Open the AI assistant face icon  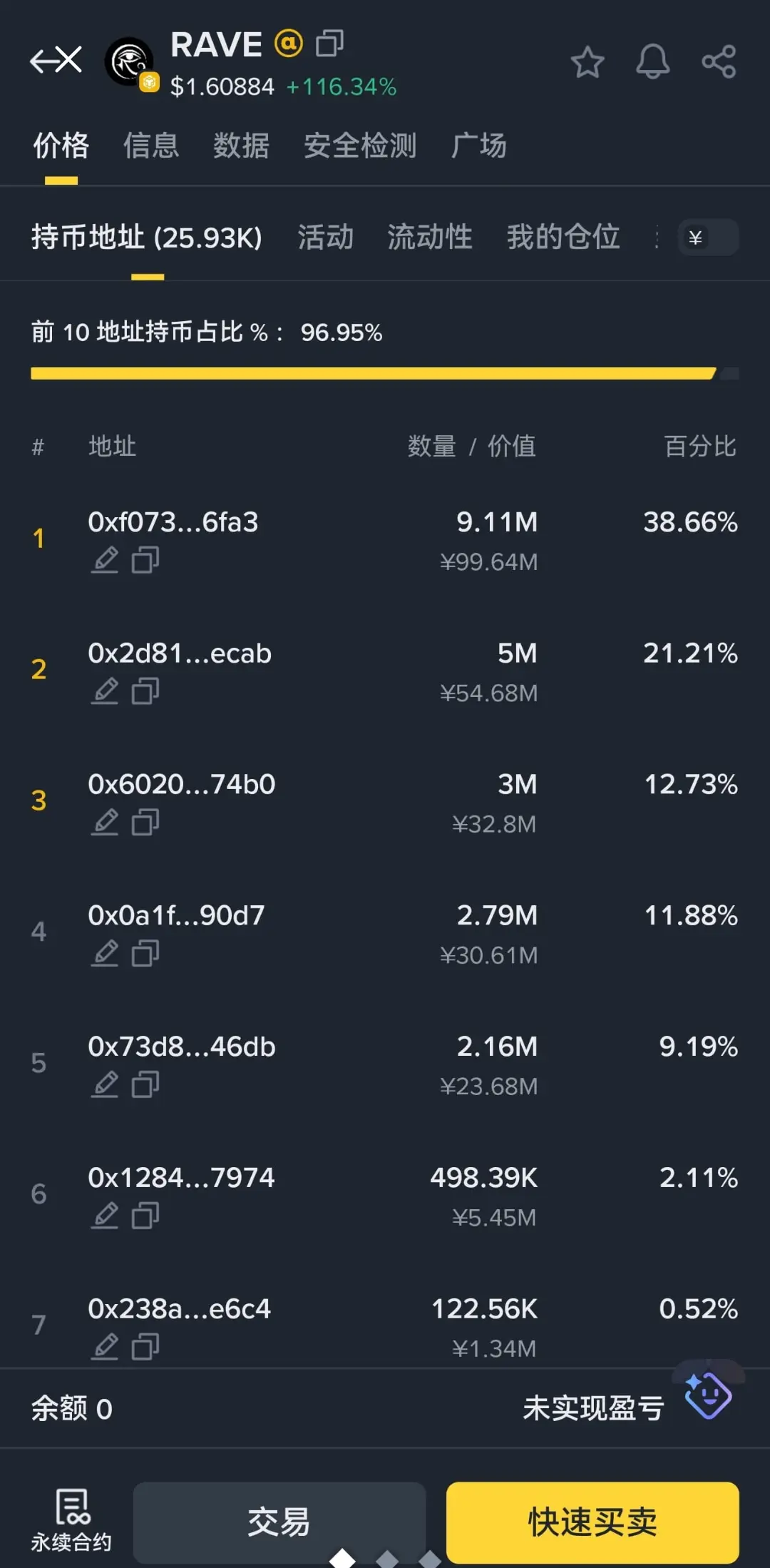[x=708, y=1395]
